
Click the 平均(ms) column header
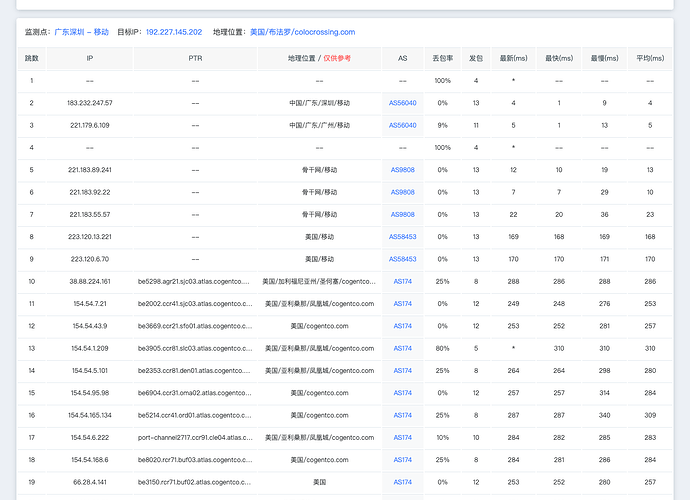[x=650, y=59]
